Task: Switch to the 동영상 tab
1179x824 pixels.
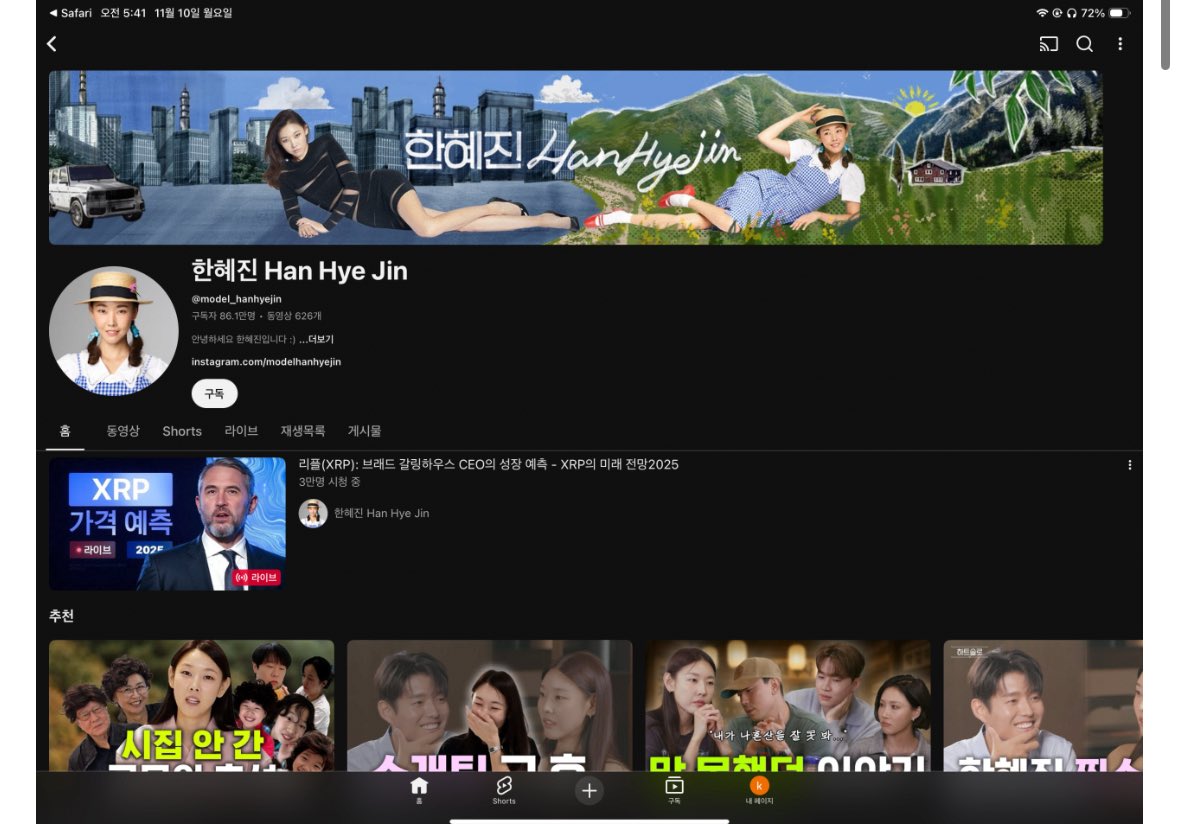Action: pyautogui.click(x=123, y=431)
